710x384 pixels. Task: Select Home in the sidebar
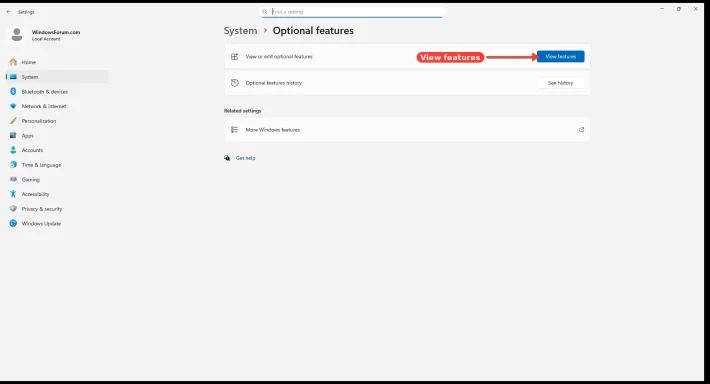[x=29, y=62]
